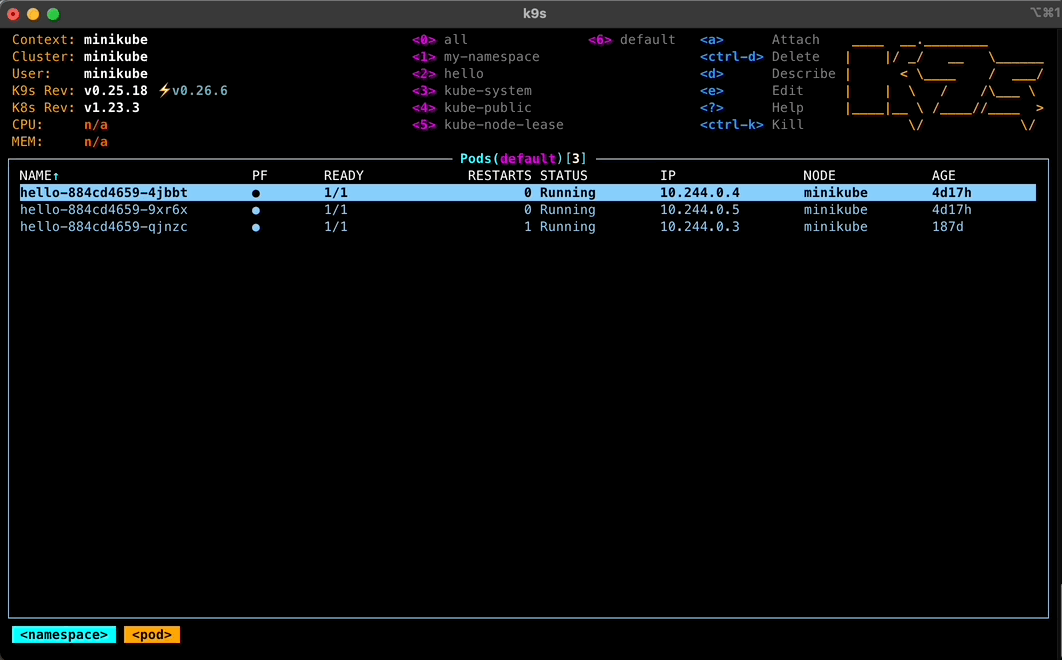Click the READY column header
This screenshot has width=1062, height=660.
tap(343, 176)
